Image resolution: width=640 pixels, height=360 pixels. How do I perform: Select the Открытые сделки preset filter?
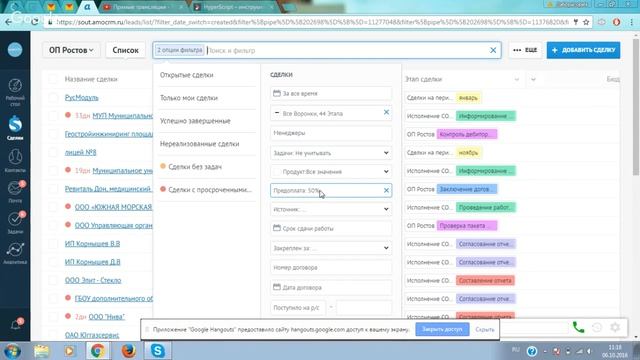(x=187, y=75)
